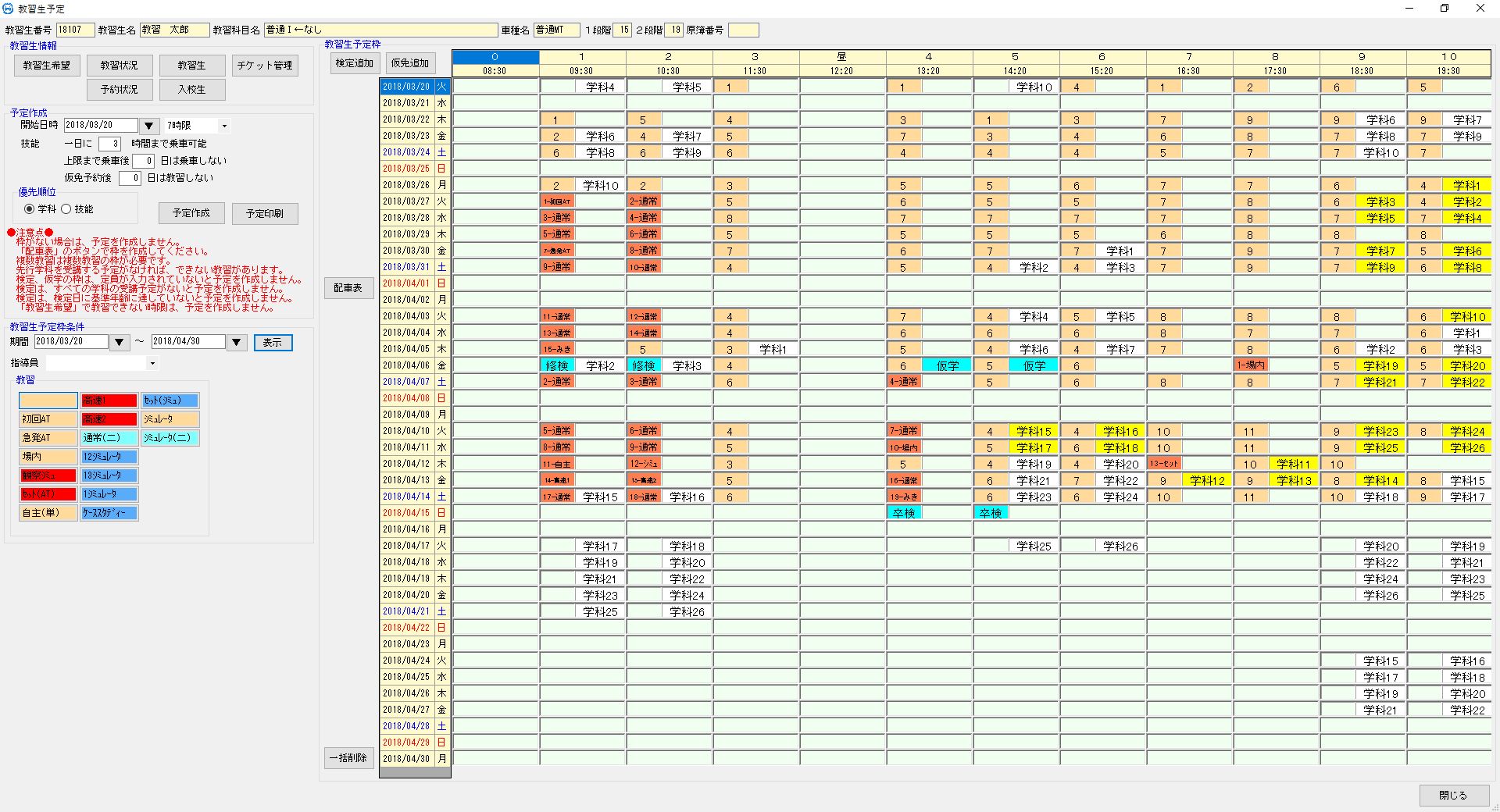The width and height of the screenshot is (1500, 812).
Task: Click the 修検 cell in period 1
Action: click(557, 365)
